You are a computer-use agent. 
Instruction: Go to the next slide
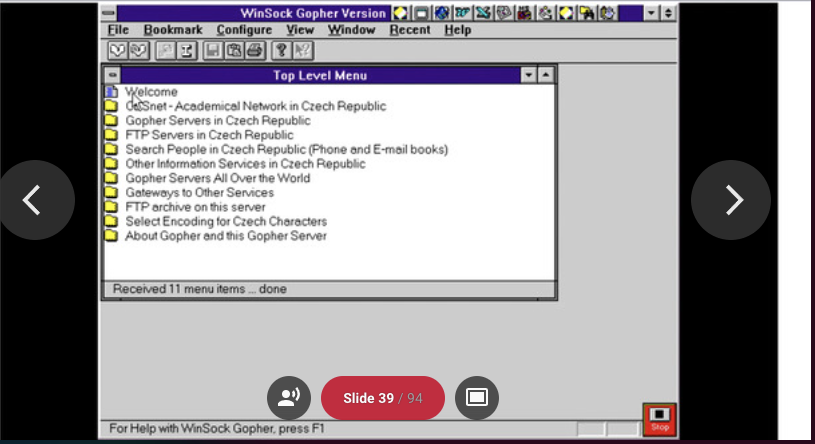[x=731, y=200]
